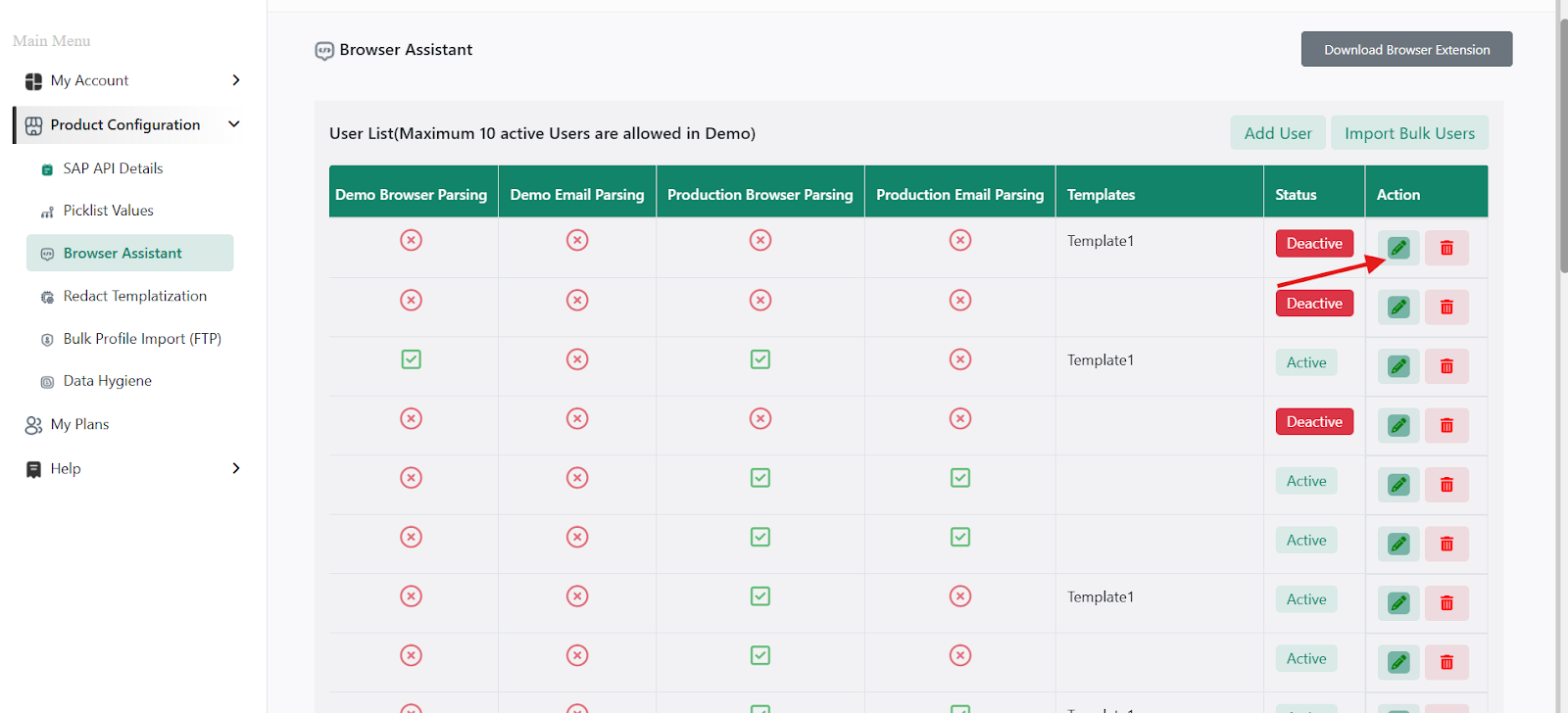1568x713 pixels.
Task: Click edit pencil in the fourth row
Action: [1398, 426]
